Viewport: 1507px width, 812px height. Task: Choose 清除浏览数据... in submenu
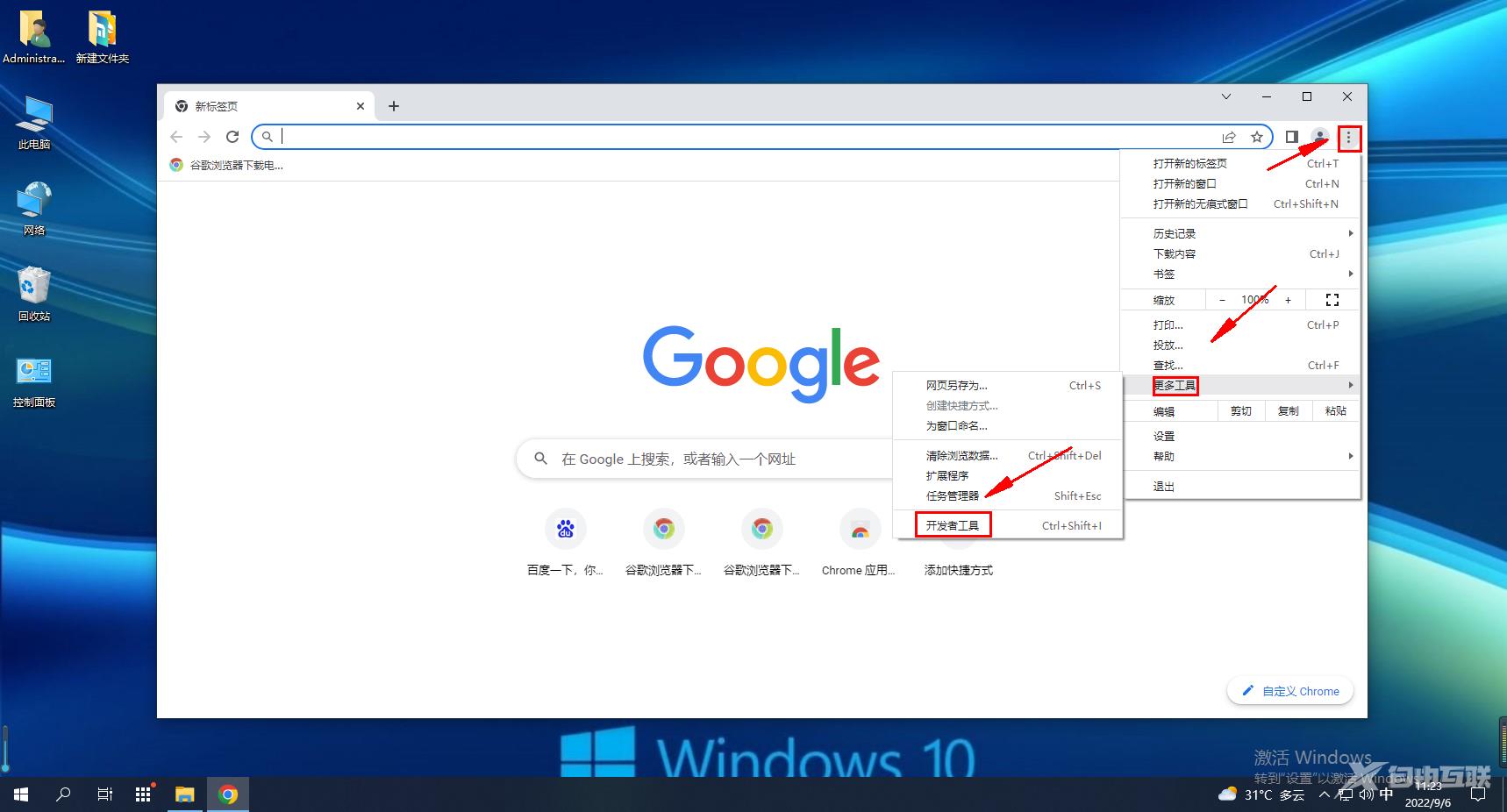[x=1008, y=455]
